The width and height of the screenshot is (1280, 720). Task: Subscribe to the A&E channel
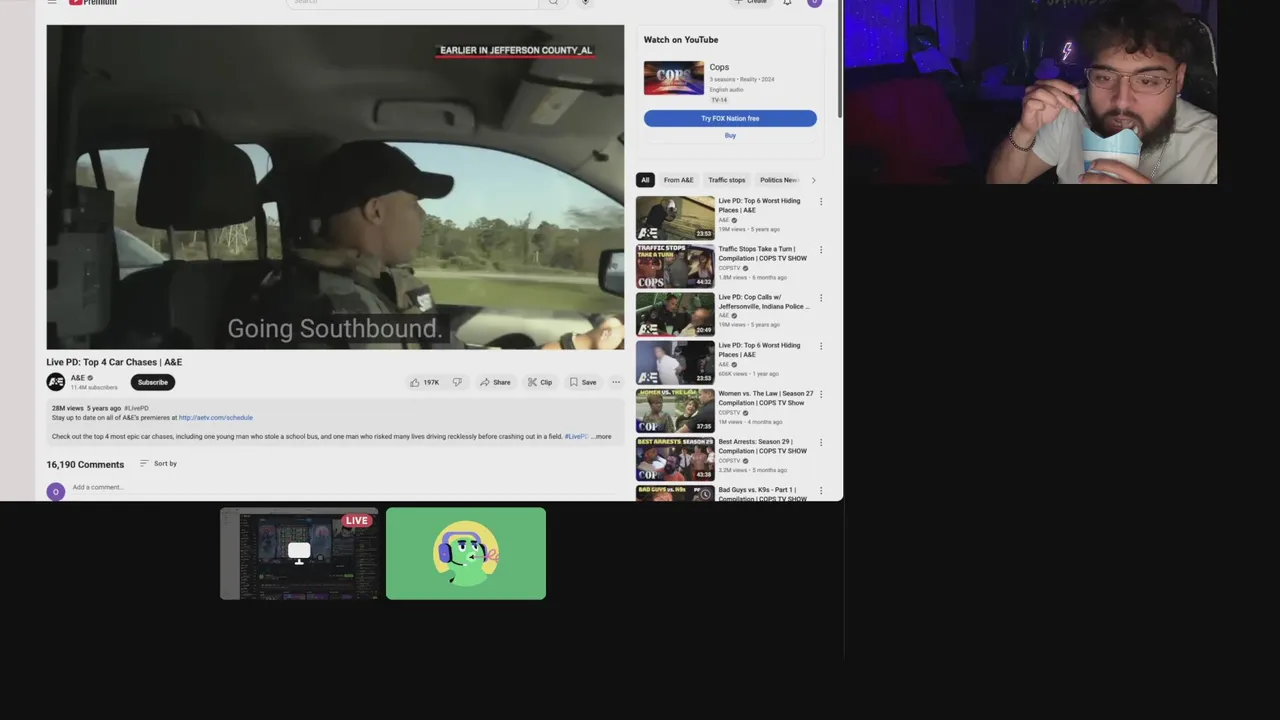click(153, 382)
